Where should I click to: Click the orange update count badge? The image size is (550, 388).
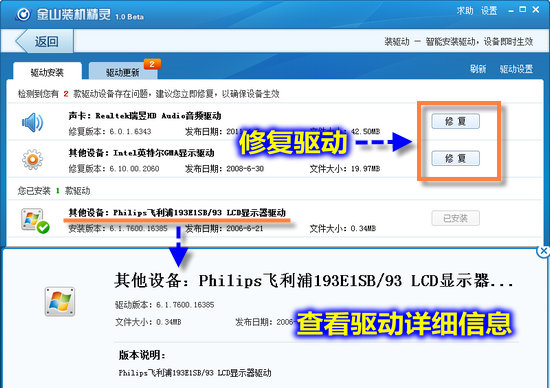pyautogui.click(x=152, y=64)
